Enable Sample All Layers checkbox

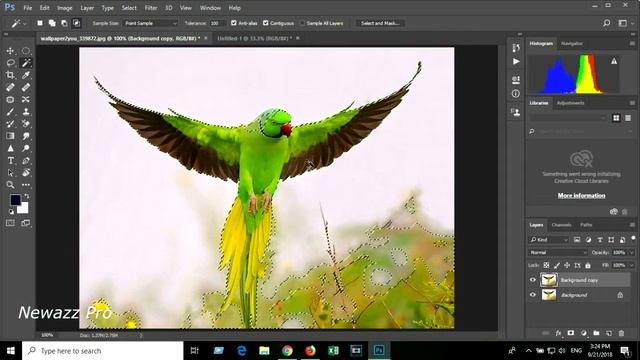tap(302, 23)
